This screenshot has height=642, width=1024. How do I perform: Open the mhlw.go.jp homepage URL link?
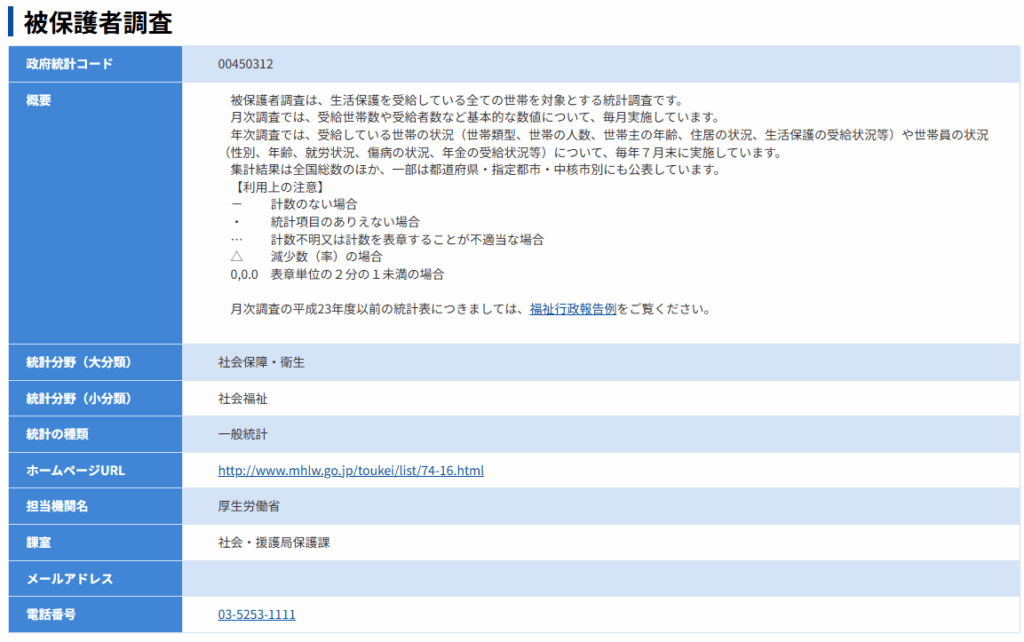click(350, 470)
